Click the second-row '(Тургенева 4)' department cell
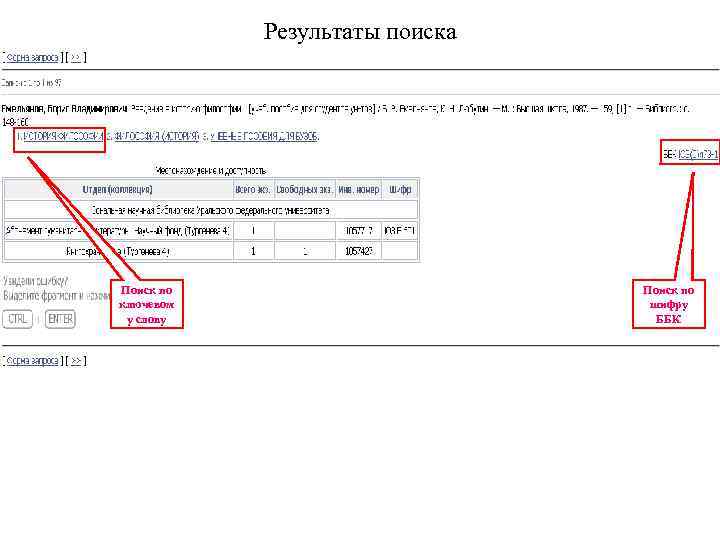Viewport: 720px width, 540px height. [118, 252]
